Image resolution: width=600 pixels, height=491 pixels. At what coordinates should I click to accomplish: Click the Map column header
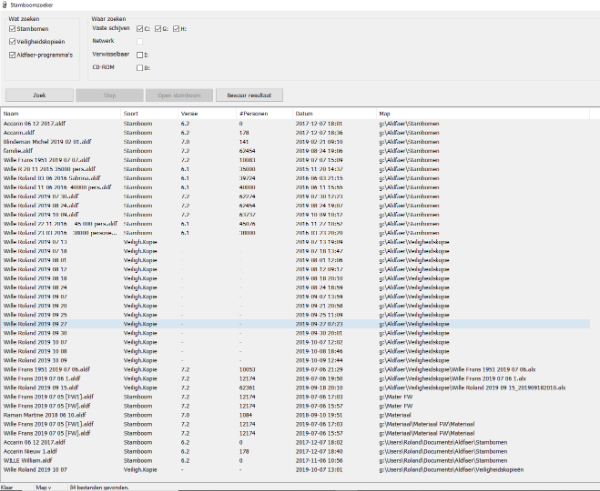coord(480,113)
